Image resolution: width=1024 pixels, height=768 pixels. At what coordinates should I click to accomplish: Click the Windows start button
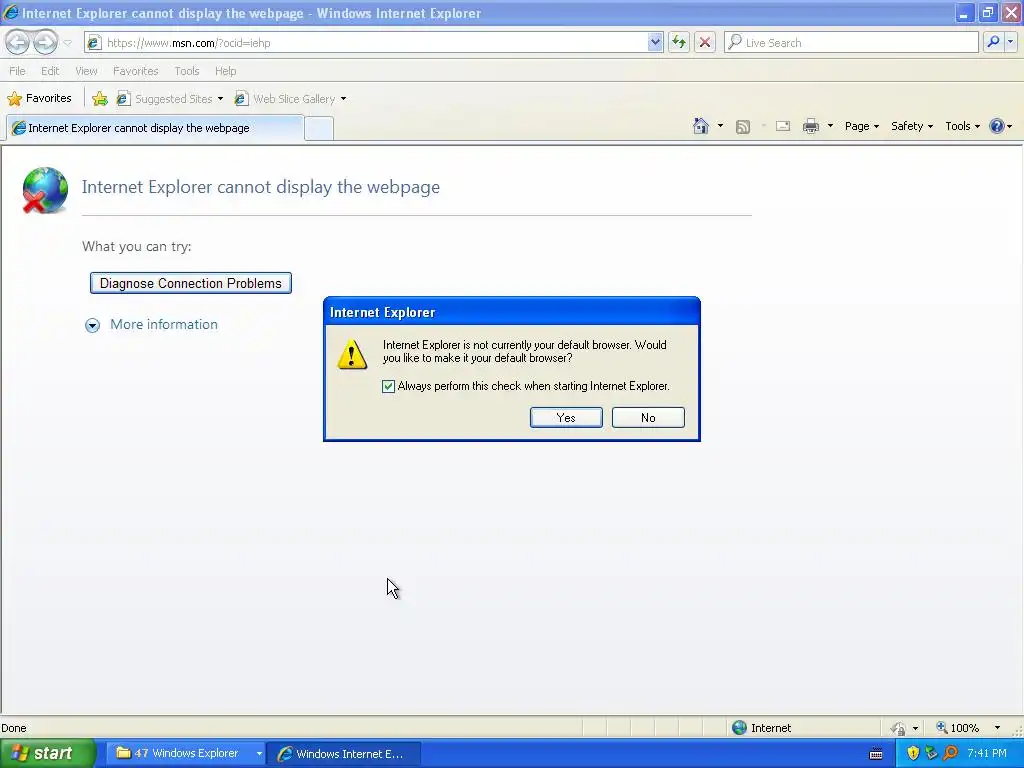47,753
